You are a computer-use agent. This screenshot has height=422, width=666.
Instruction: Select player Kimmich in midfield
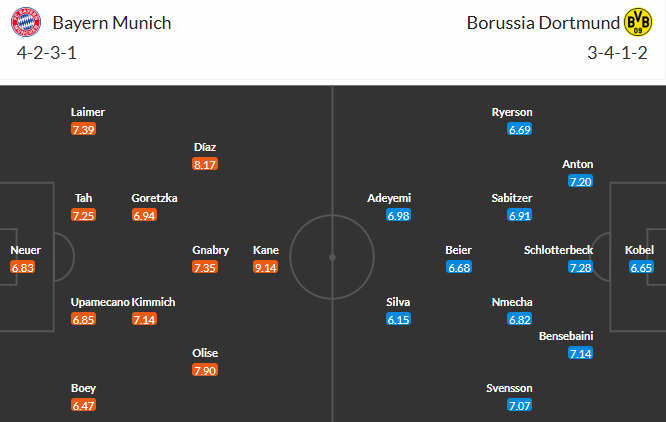tap(153, 302)
